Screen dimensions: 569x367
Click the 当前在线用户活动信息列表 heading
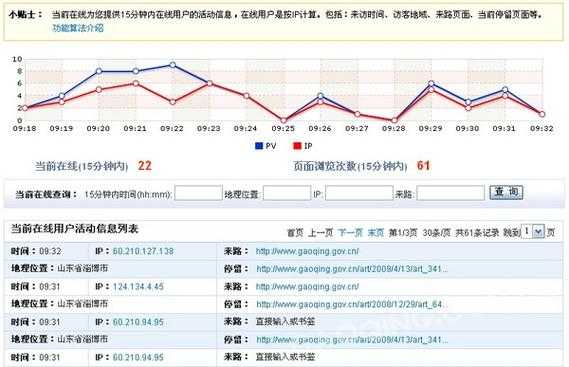(75, 229)
